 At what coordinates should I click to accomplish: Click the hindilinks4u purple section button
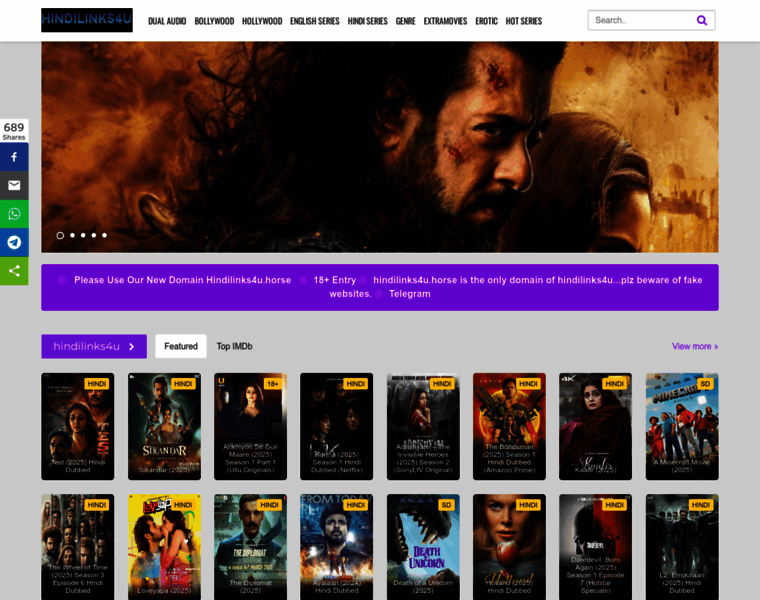pyautogui.click(x=94, y=347)
